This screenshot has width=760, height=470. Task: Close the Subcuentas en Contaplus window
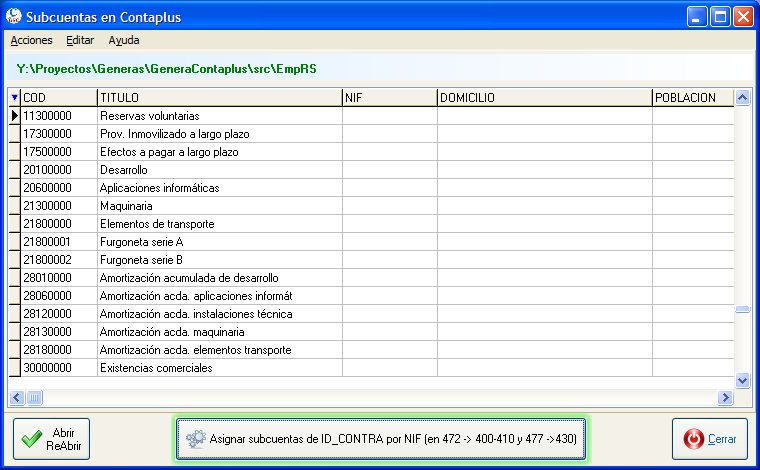pyautogui.click(x=743, y=17)
